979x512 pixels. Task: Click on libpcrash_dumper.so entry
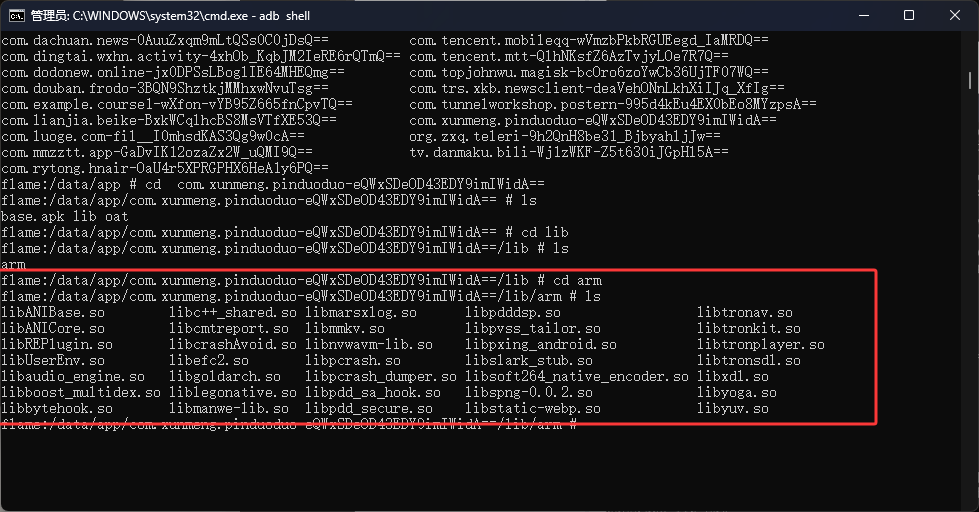(381, 377)
